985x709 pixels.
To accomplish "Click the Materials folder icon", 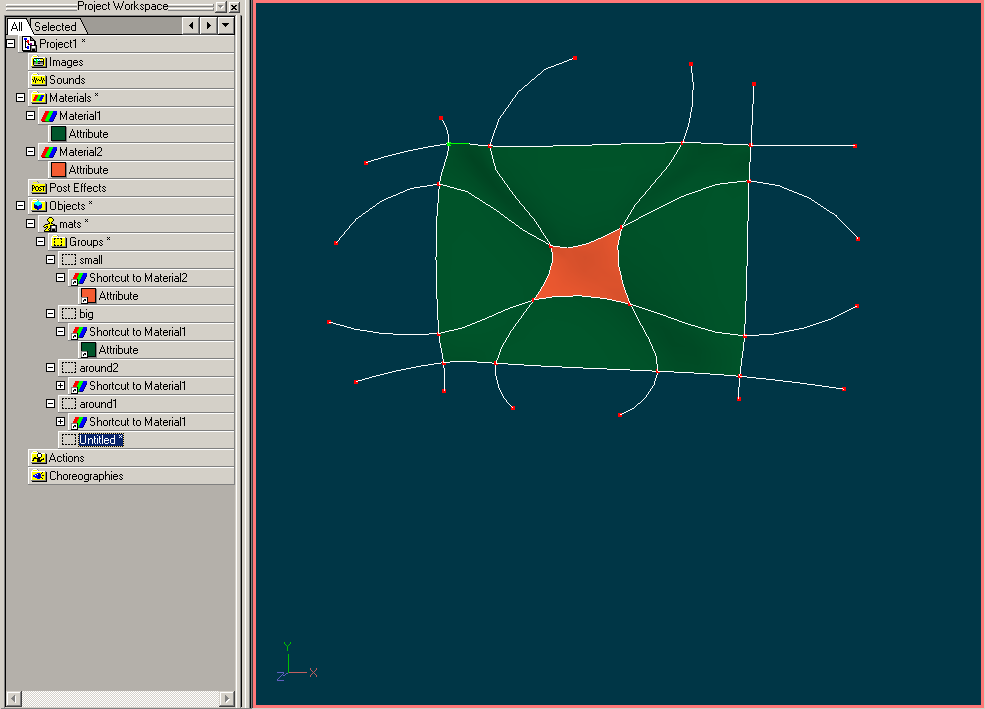I will tap(39, 98).
